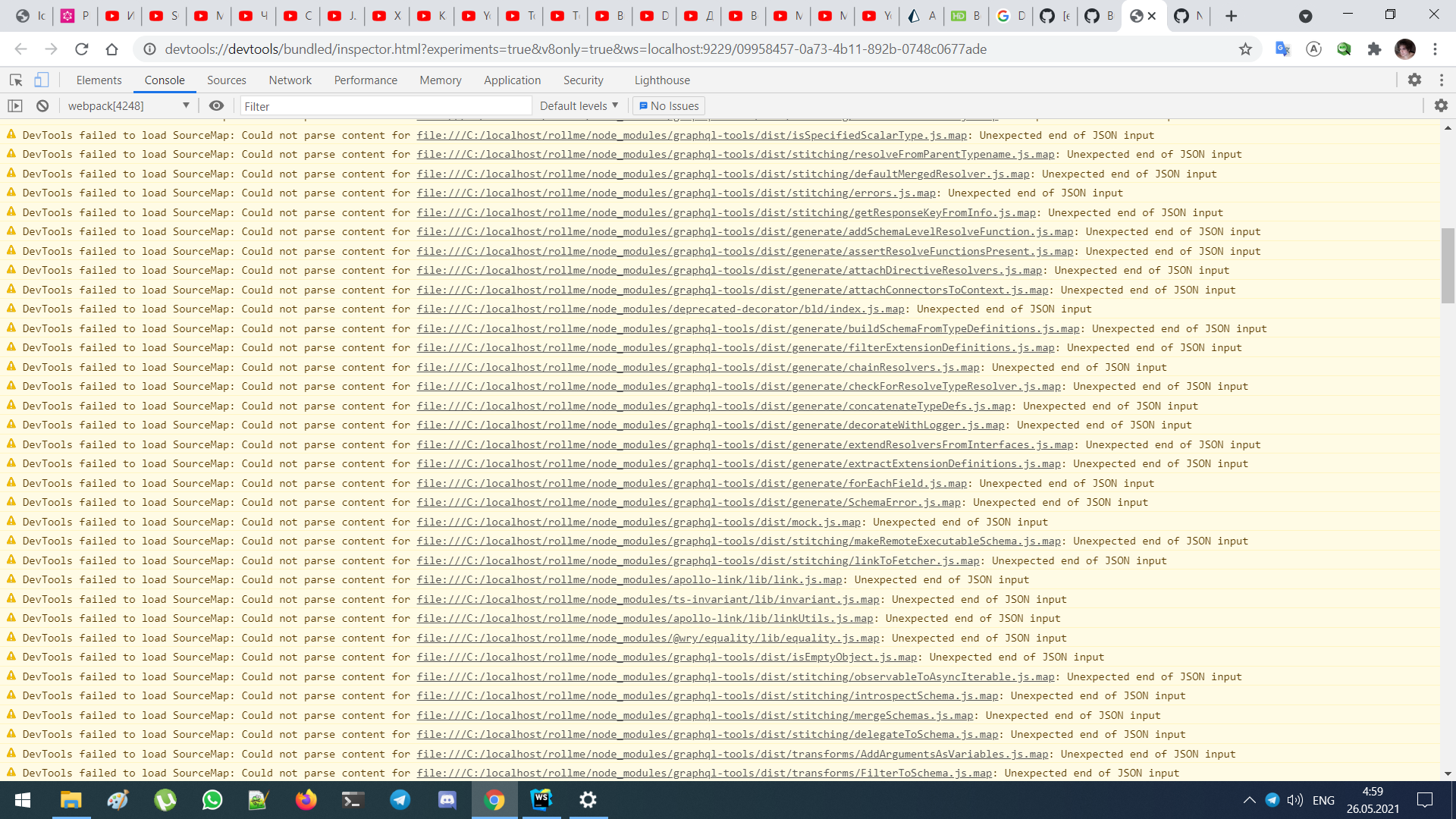Open the mergeSchemas.js.map link
1456x819 pixels.
(695, 715)
